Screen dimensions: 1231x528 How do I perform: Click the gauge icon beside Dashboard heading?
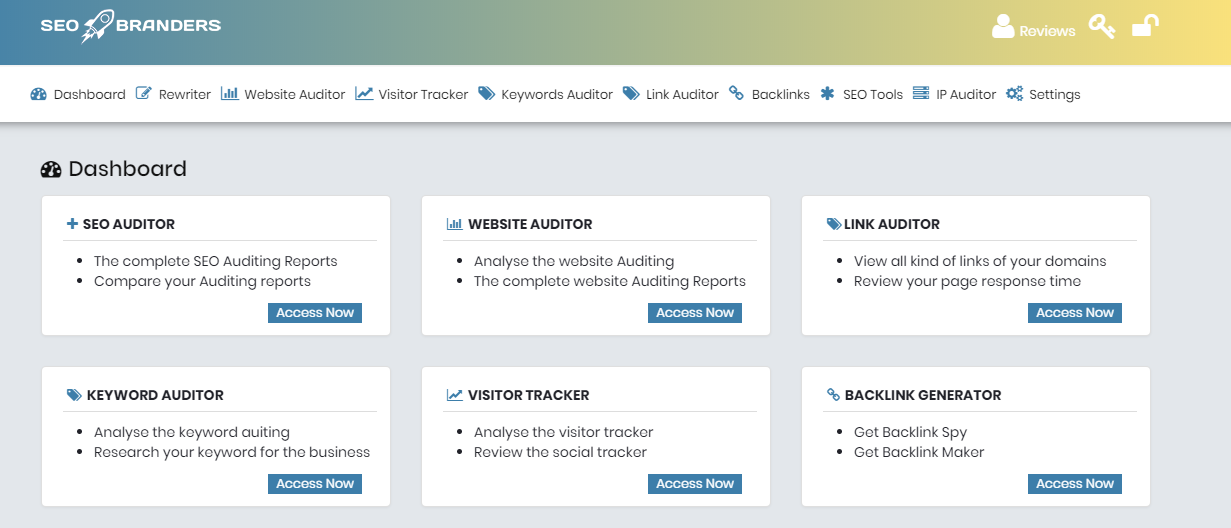pos(51,170)
